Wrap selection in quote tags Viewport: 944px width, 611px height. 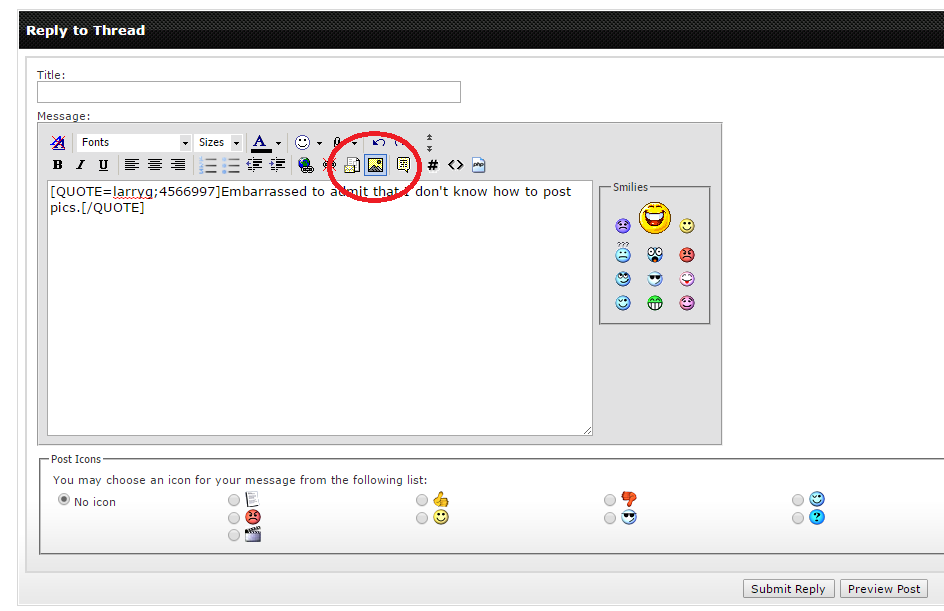[403, 165]
